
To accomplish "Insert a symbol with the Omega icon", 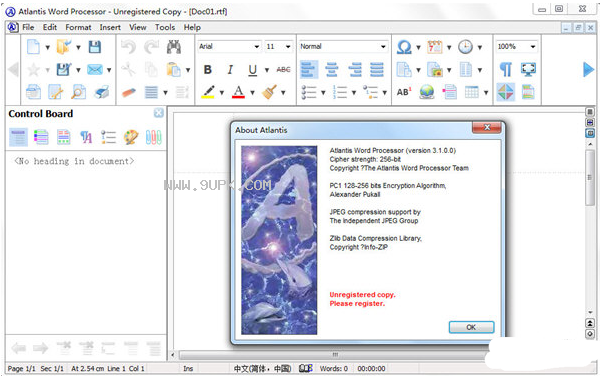I will click(x=404, y=47).
